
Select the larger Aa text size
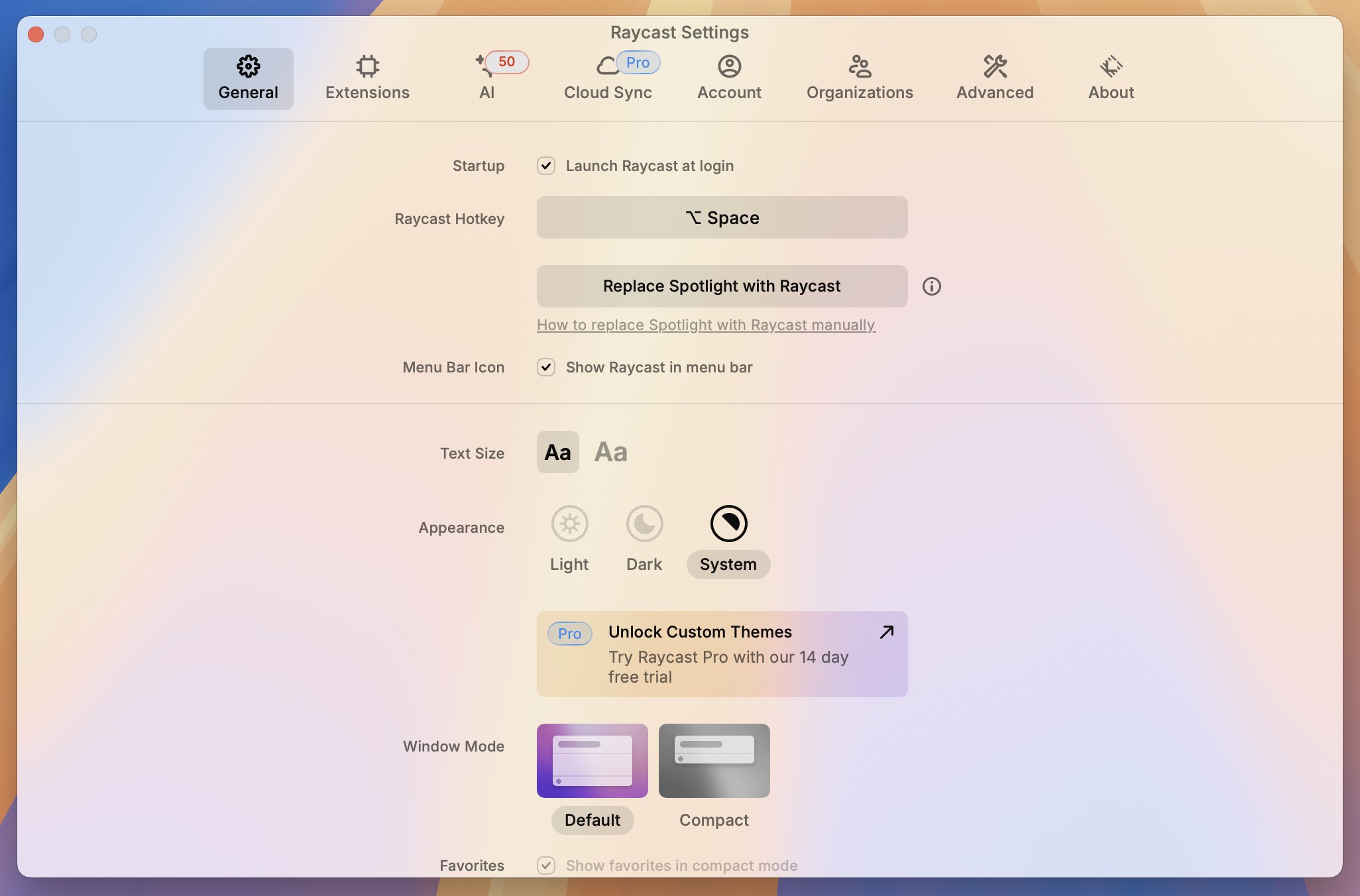pos(610,451)
